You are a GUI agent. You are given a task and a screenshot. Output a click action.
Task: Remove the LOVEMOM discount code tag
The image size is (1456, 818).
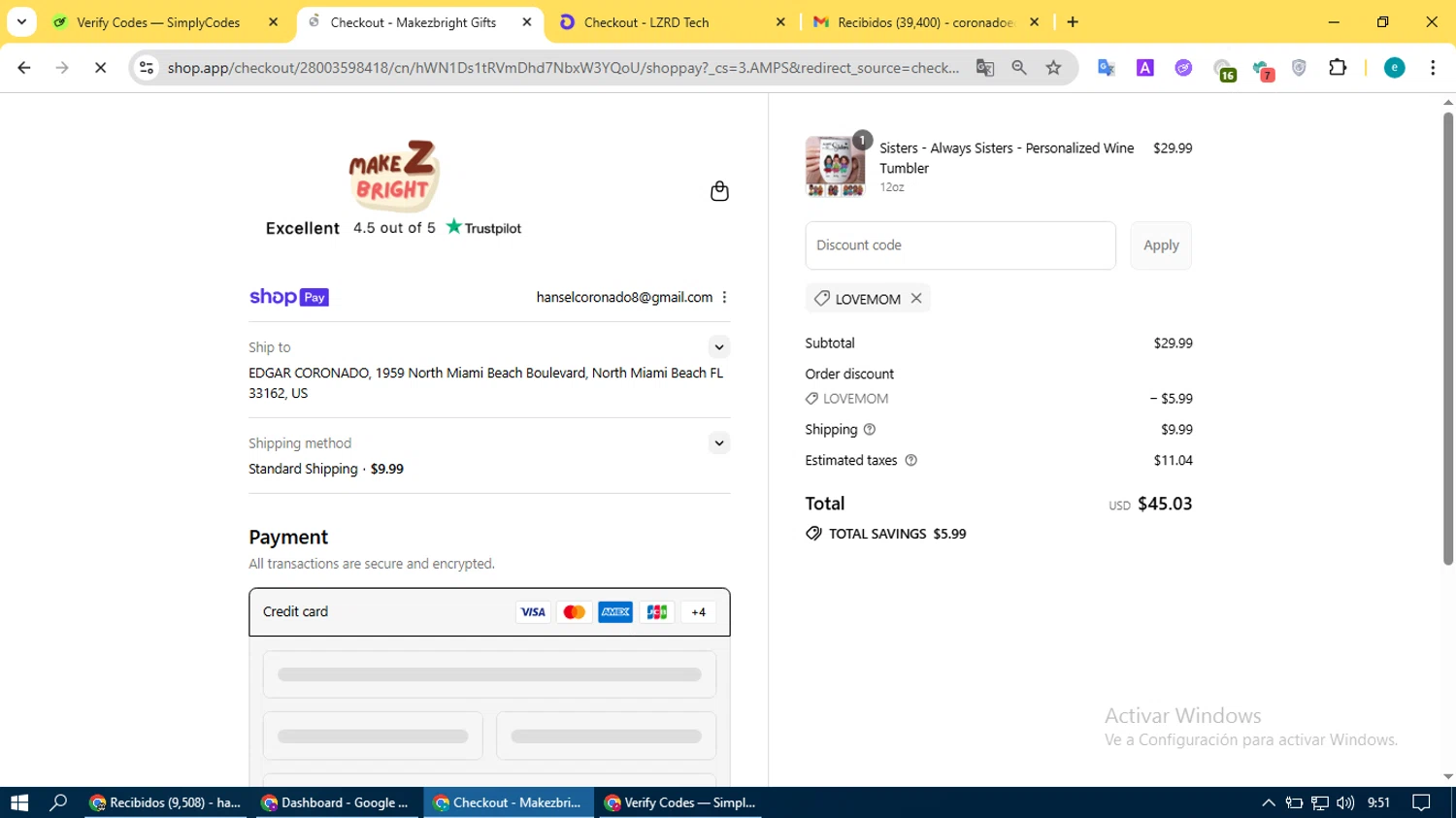(x=916, y=299)
